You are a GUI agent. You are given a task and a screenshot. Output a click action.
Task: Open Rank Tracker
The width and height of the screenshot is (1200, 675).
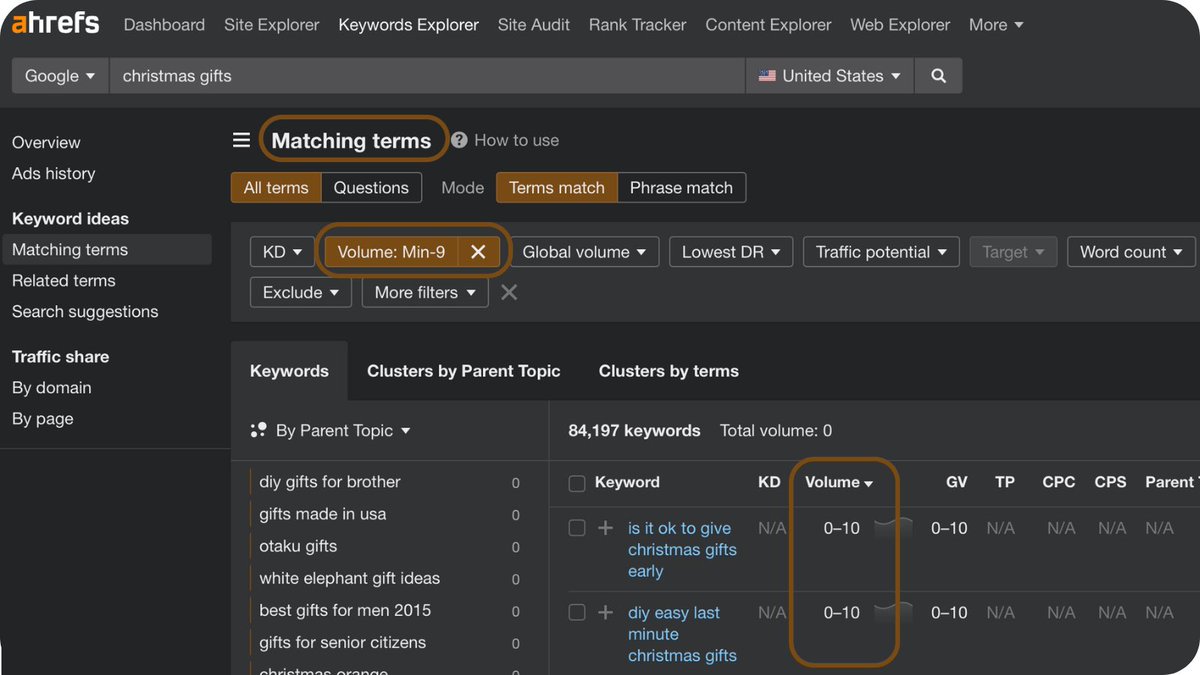(x=638, y=25)
